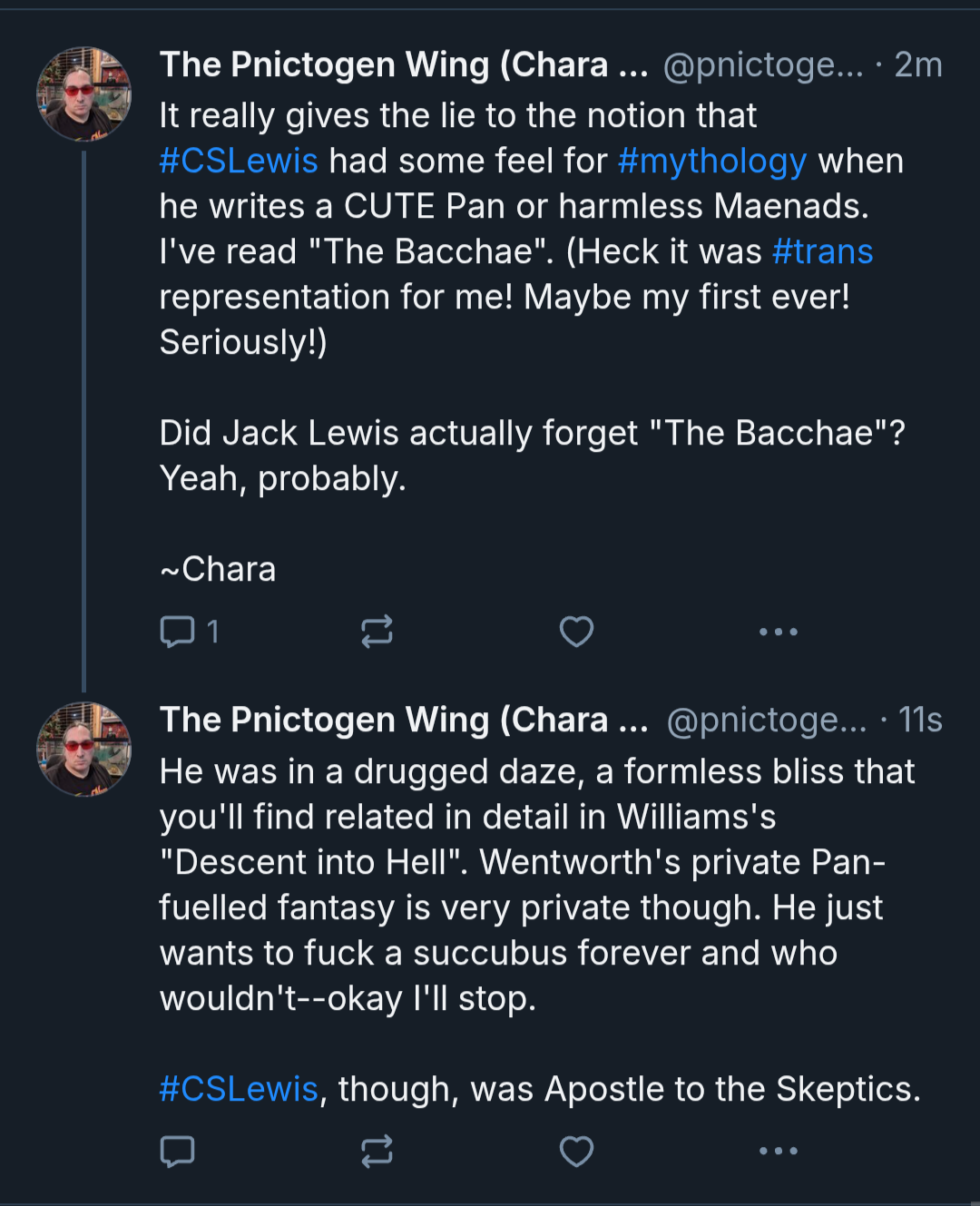Image resolution: width=980 pixels, height=1206 pixels.
Task: Open the #mythology hashtag
Action: pyautogui.click(x=712, y=162)
